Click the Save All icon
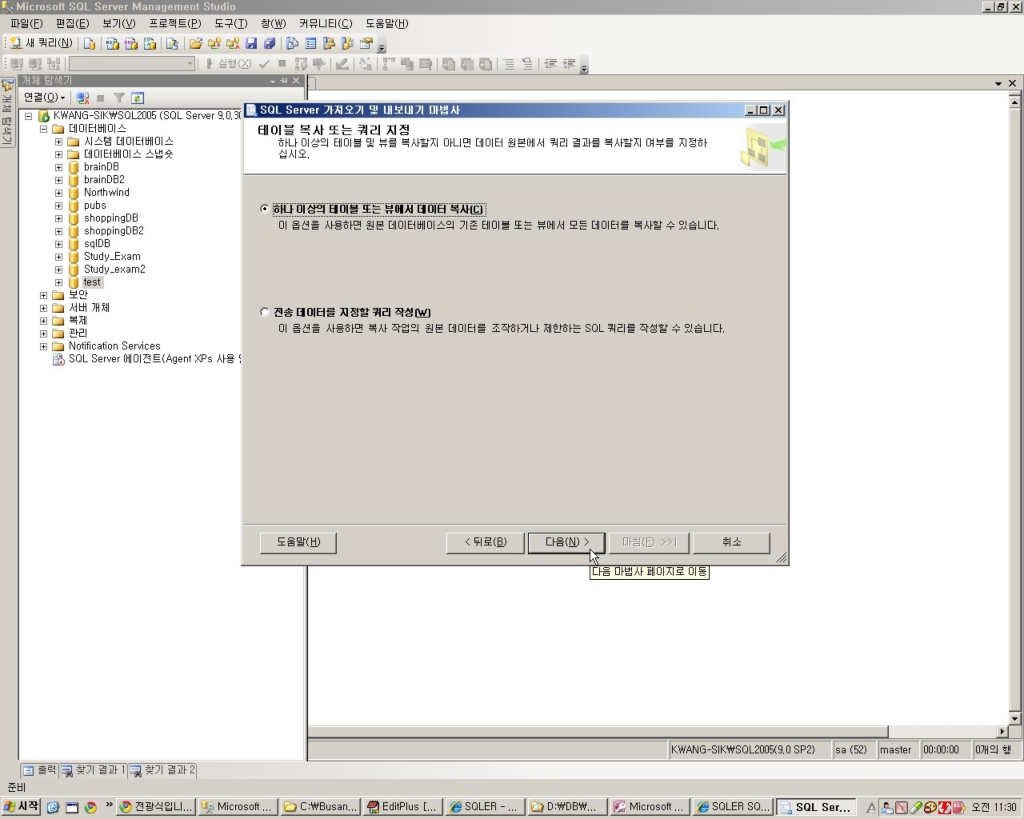Viewport: 1024px width, 819px height. 269,44
